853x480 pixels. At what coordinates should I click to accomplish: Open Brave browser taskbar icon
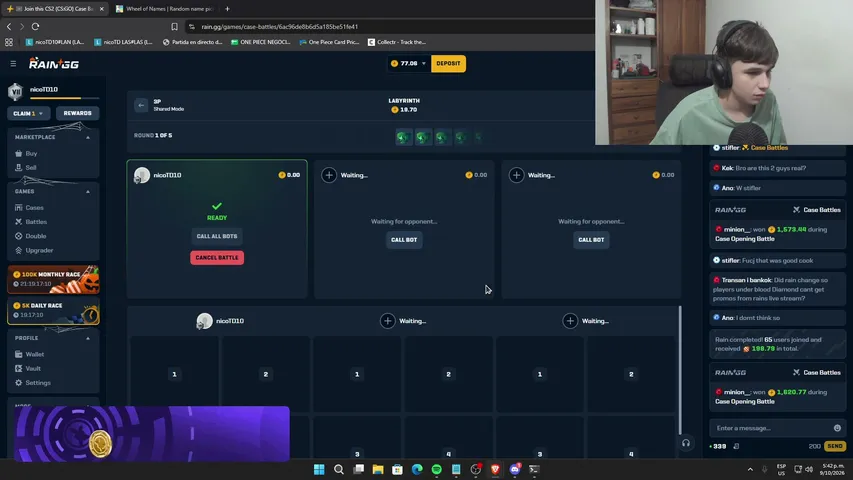[x=495, y=469]
